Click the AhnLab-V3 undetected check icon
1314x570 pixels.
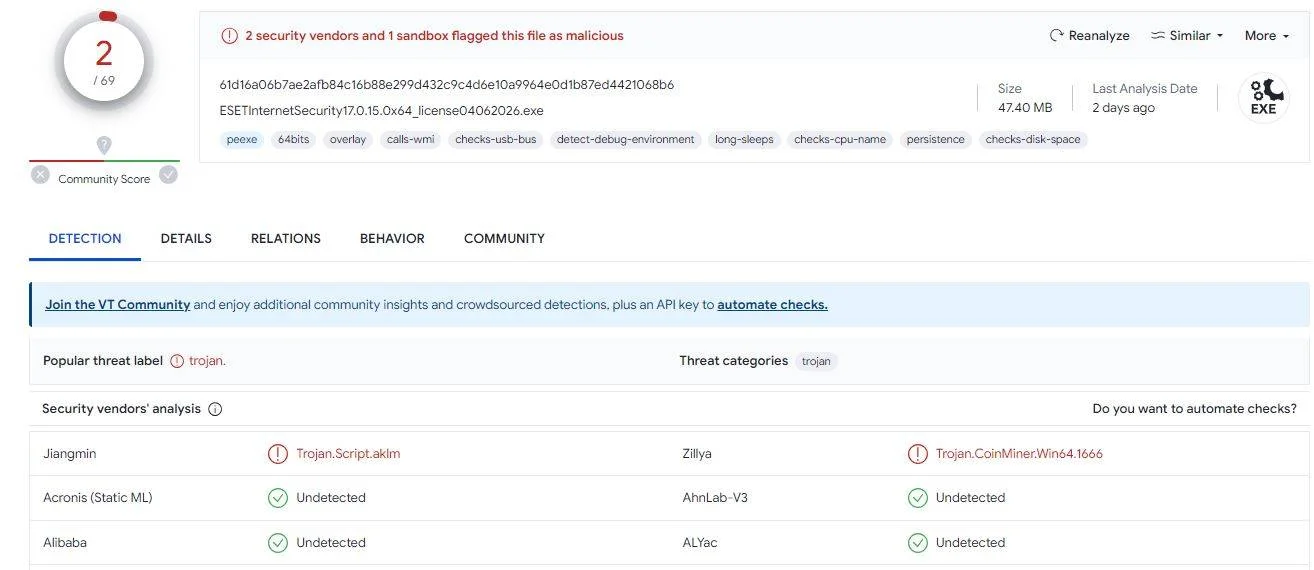(x=917, y=498)
